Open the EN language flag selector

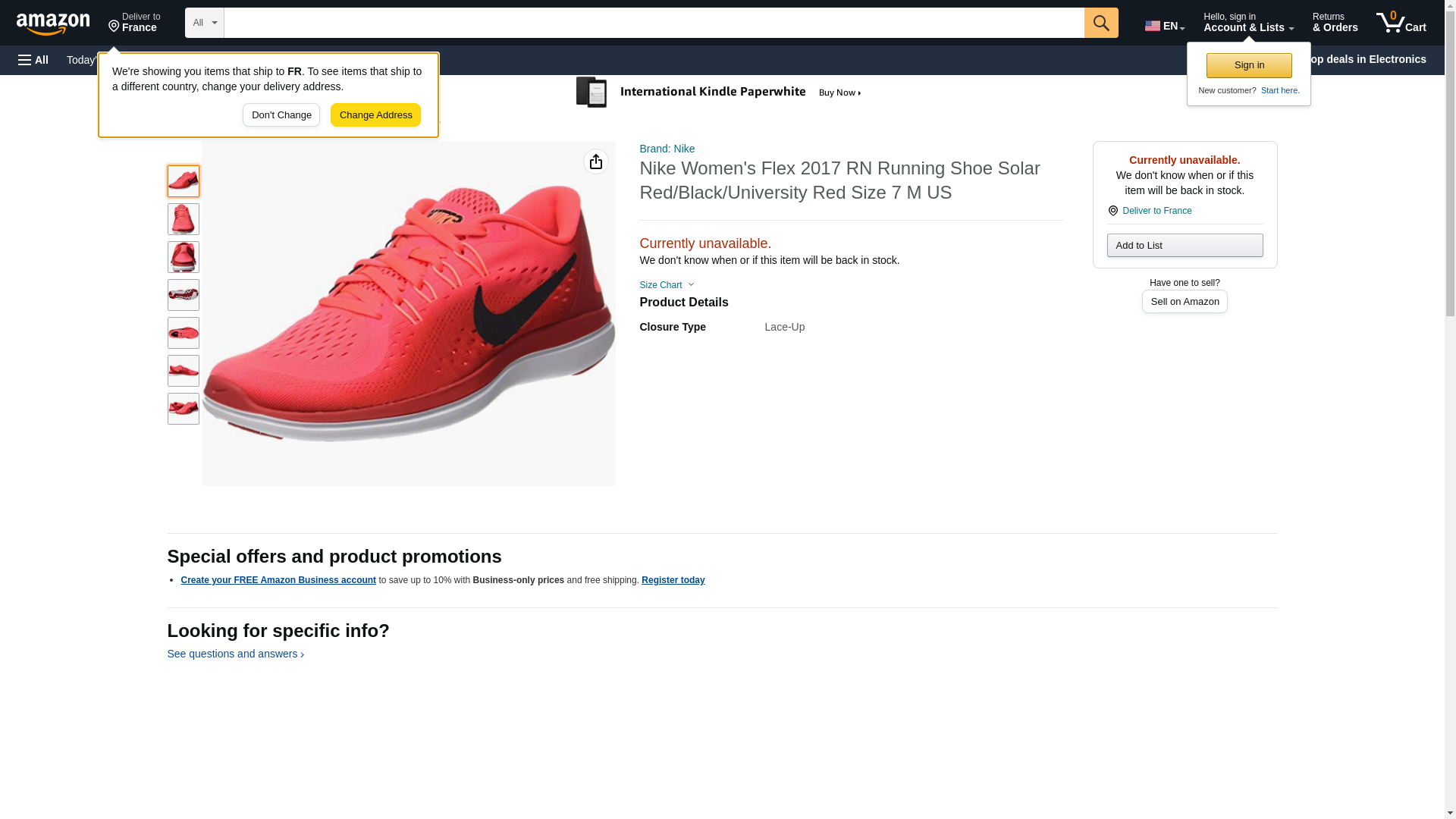pyautogui.click(x=1164, y=26)
